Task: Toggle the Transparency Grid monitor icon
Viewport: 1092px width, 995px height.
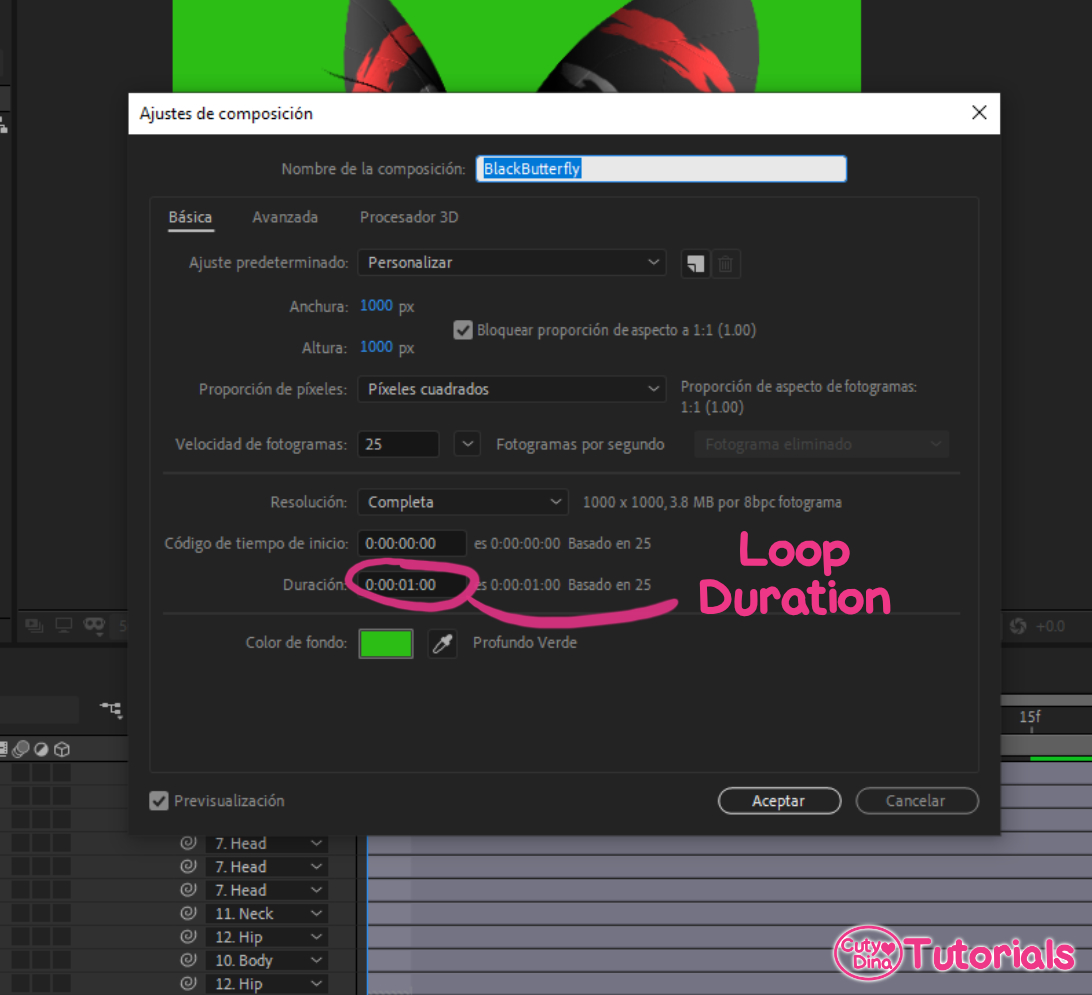Action: (64, 623)
